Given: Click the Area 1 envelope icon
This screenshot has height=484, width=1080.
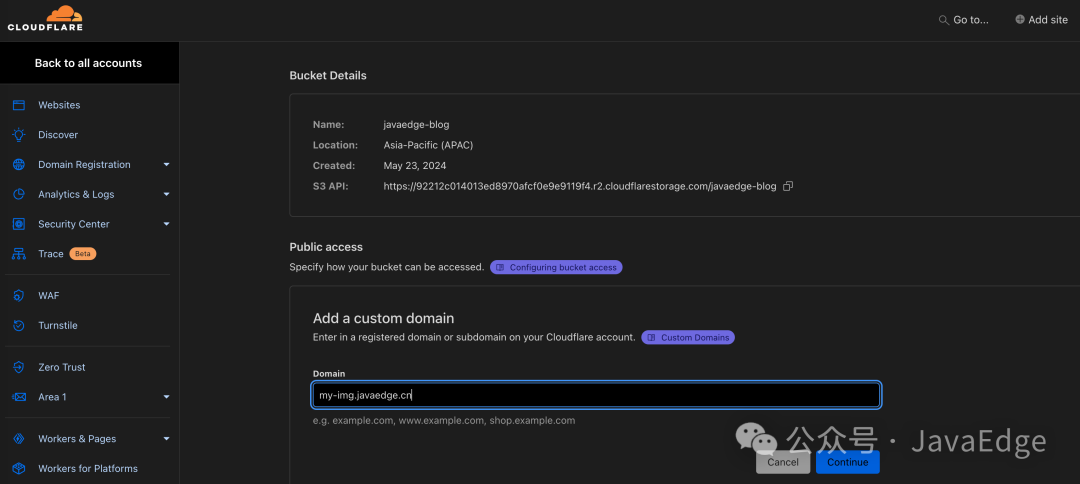Looking at the screenshot, I should coord(19,397).
